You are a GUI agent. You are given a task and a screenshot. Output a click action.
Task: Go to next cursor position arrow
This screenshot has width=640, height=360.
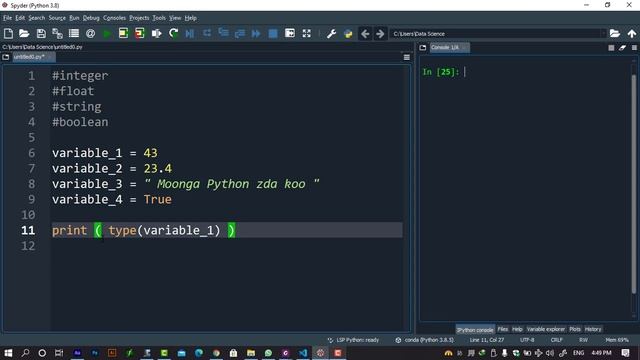point(380,33)
